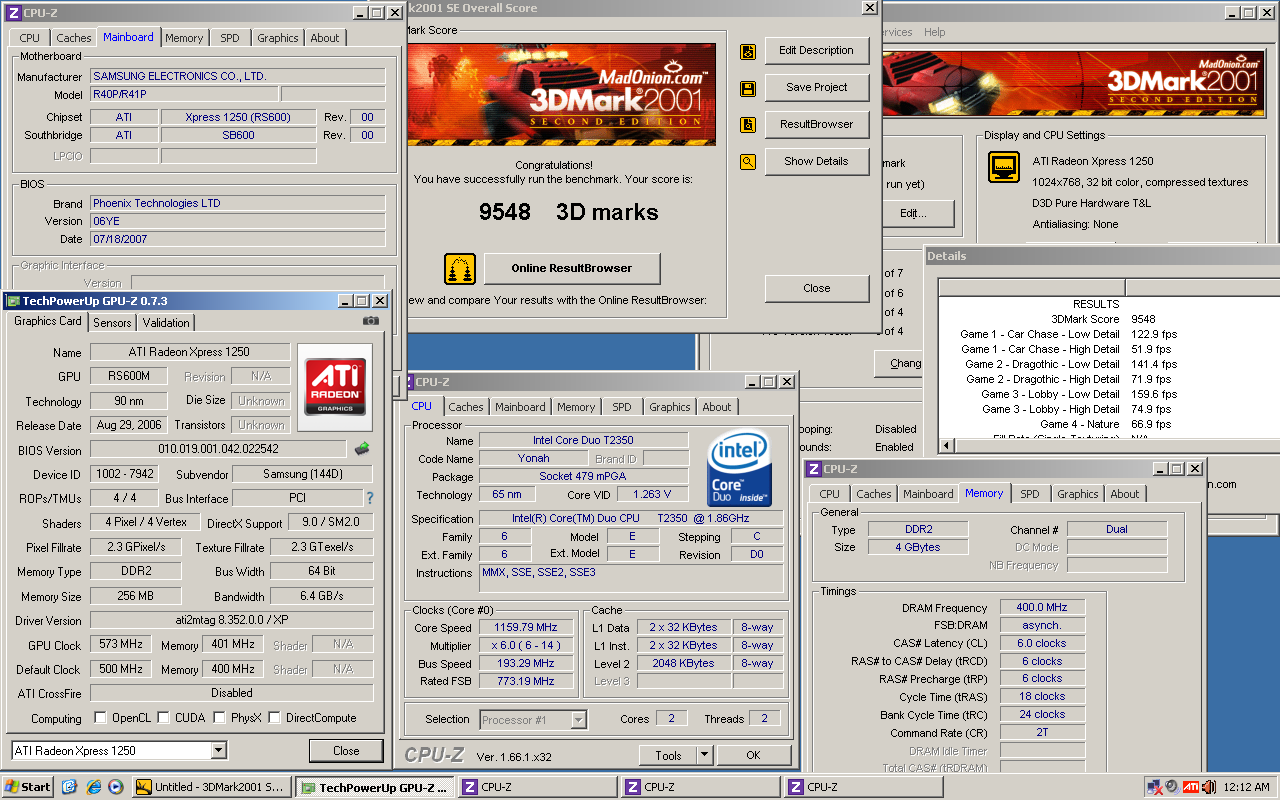
Task: Click the yellow monitor icon in Display settings
Action: point(1004,167)
